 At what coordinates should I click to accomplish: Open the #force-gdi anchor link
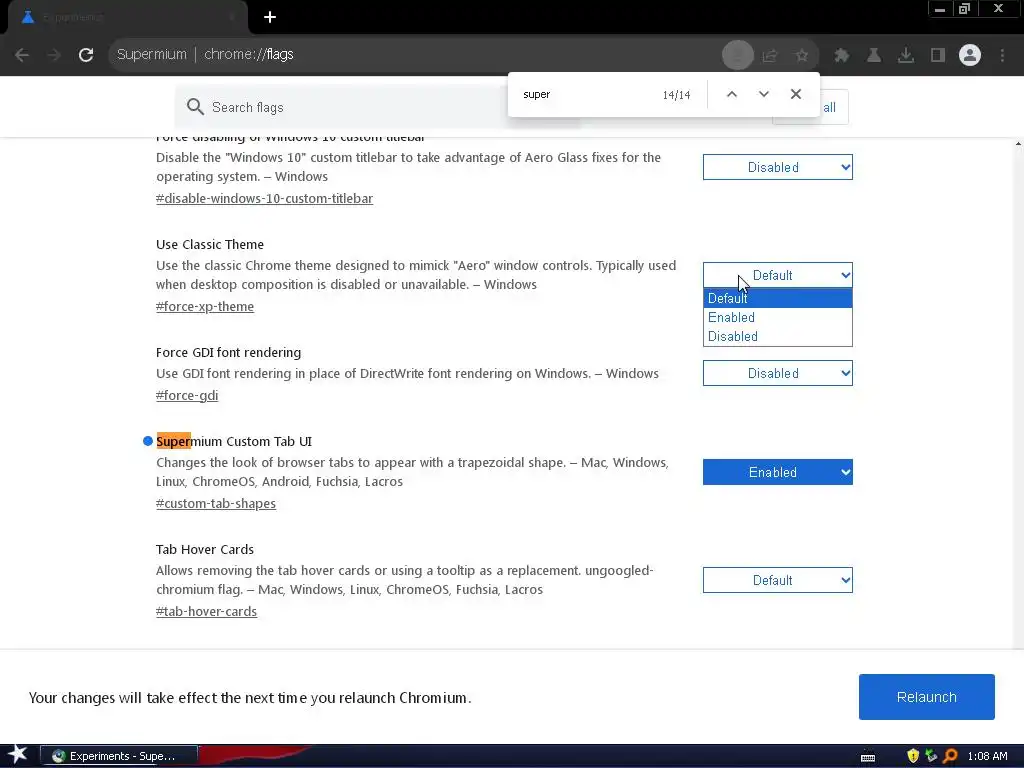[x=187, y=395]
